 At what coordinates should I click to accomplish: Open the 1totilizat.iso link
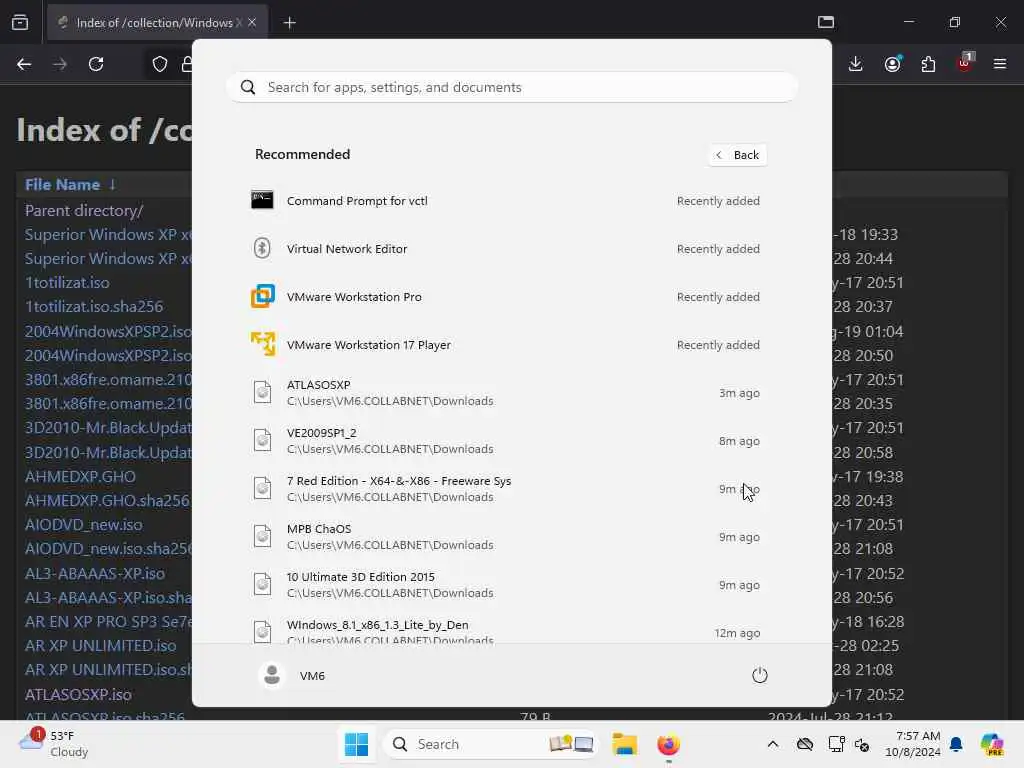67,283
